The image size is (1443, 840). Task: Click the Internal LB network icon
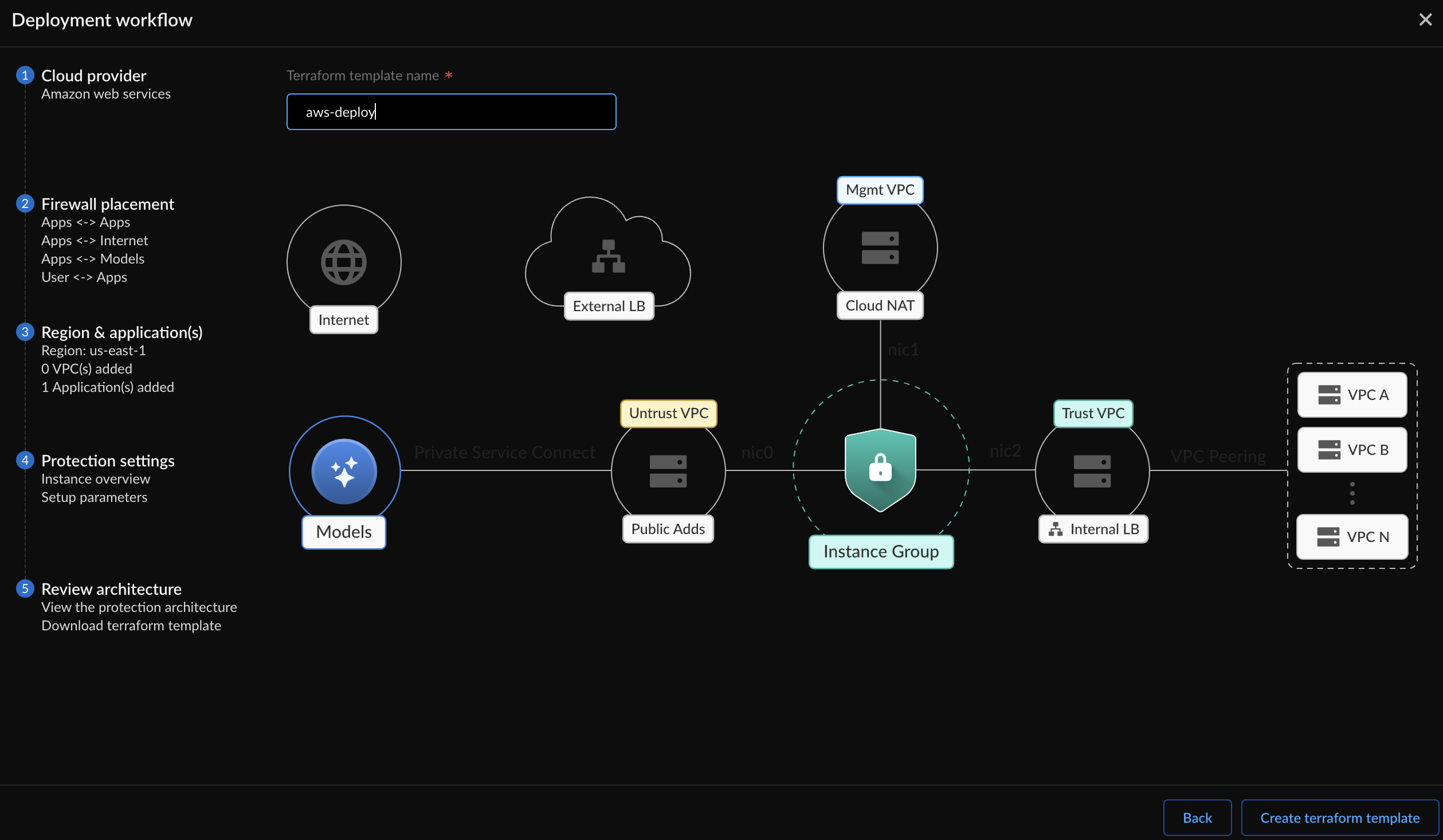[x=1055, y=529]
